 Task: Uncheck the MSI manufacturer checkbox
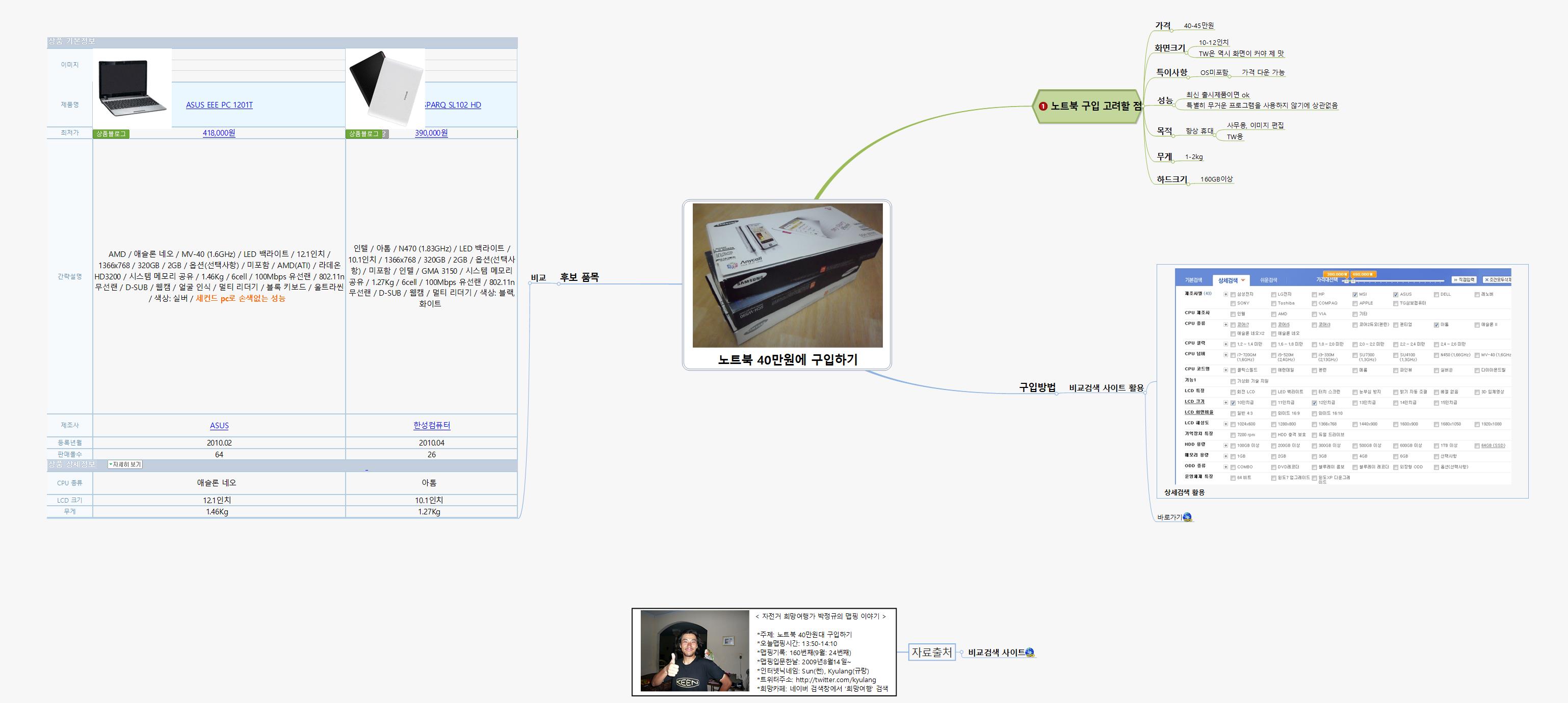point(1355,295)
